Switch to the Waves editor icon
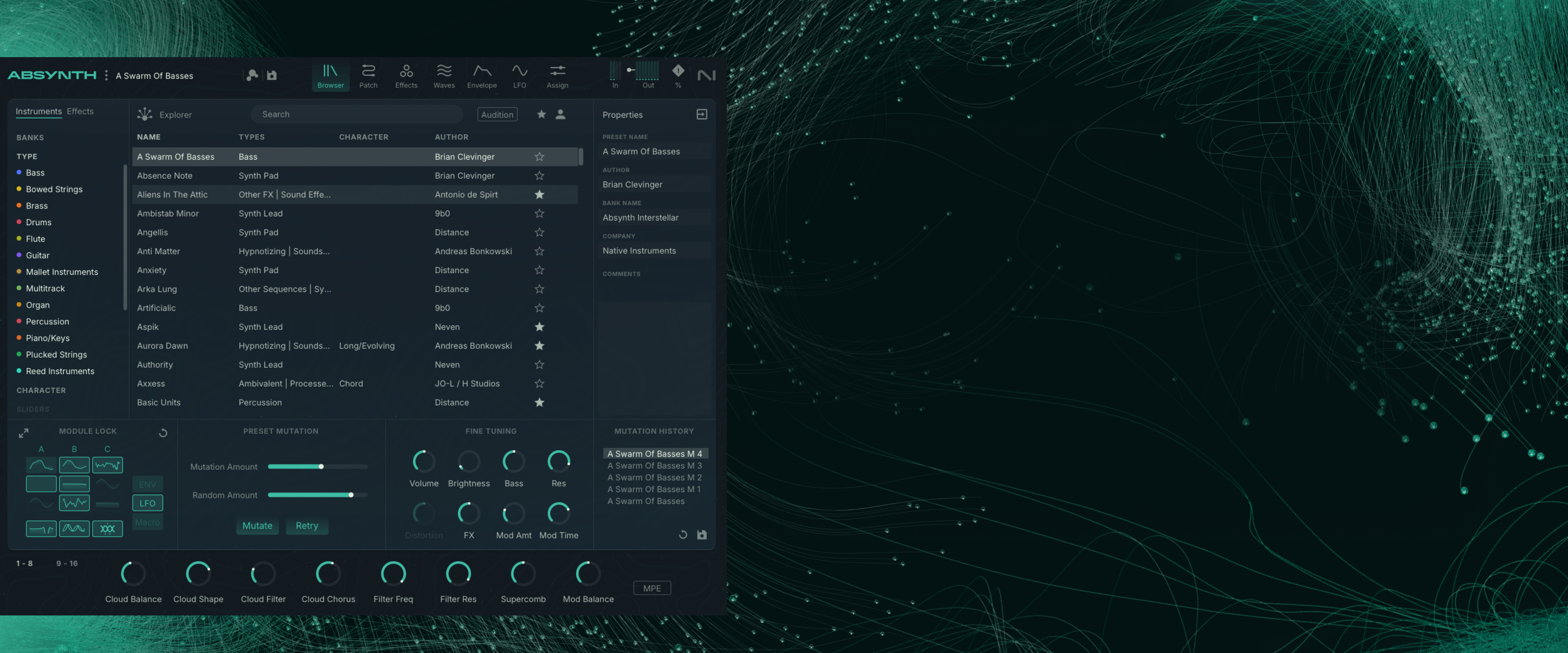The image size is (1568, 653). tap(444, 76)
